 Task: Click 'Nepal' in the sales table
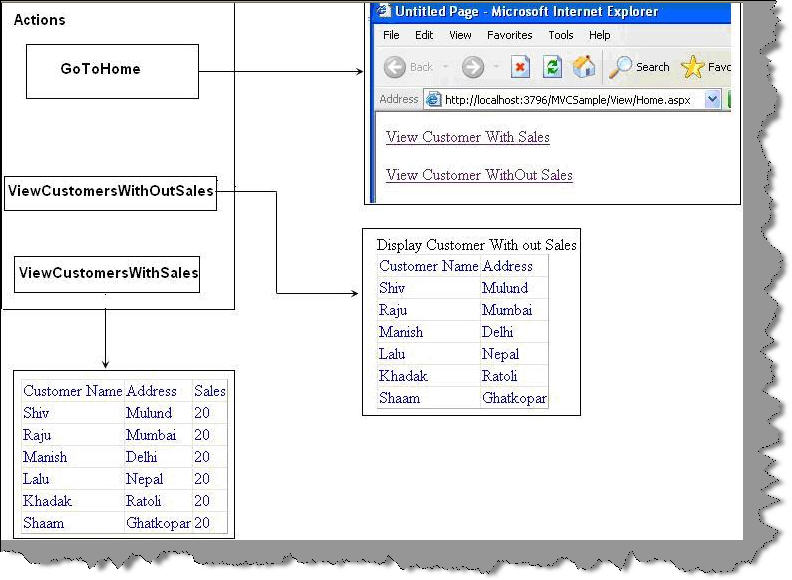tap(144, 479)
